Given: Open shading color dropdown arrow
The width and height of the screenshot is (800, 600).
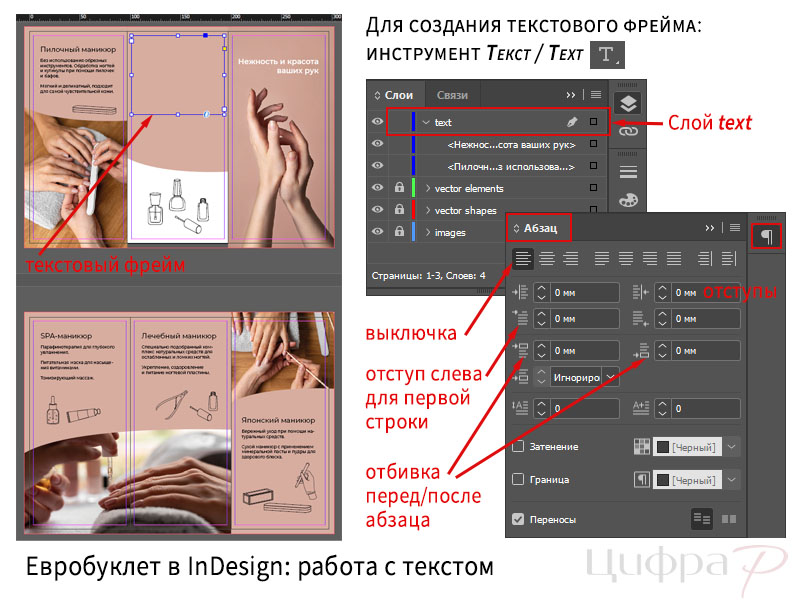Looking at the screenshot, I should pos(731,447).
